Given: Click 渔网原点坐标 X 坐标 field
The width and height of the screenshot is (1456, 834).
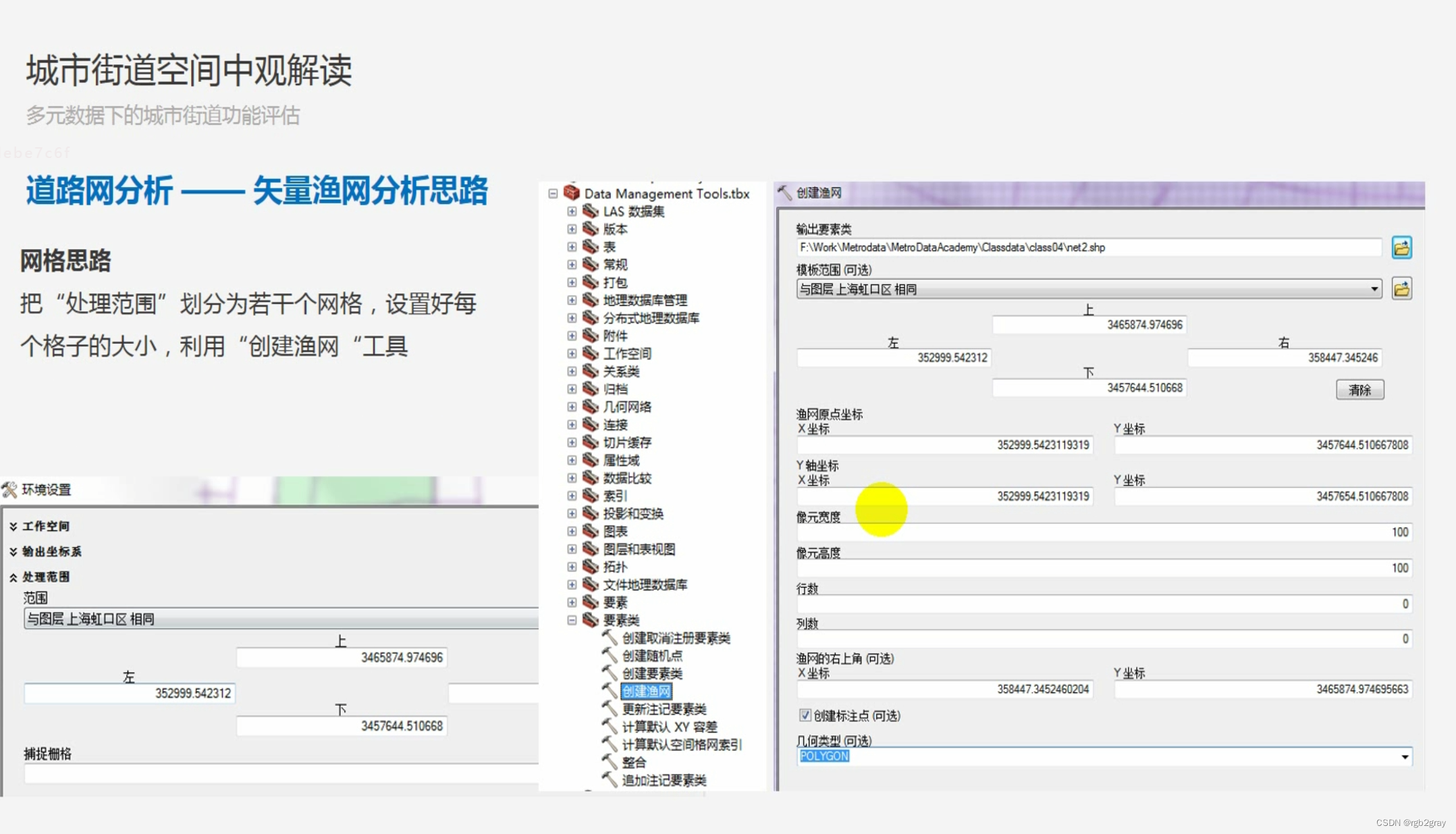Looking at the screenshot, I should coord(944,444).
